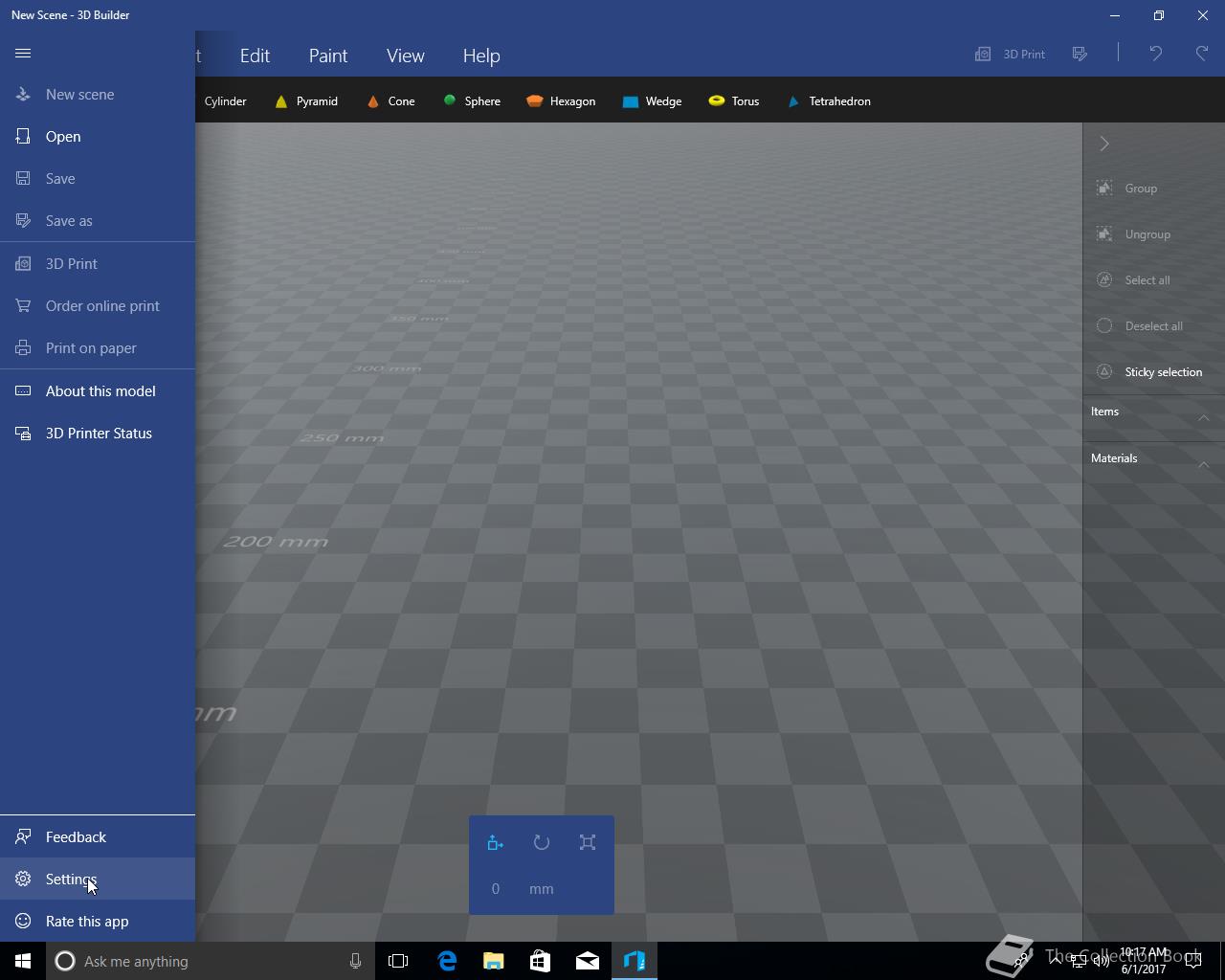Collapse the Items section
Image resolution: width=1225 pixels, height=980 pixels.
tap(1204, 417)
